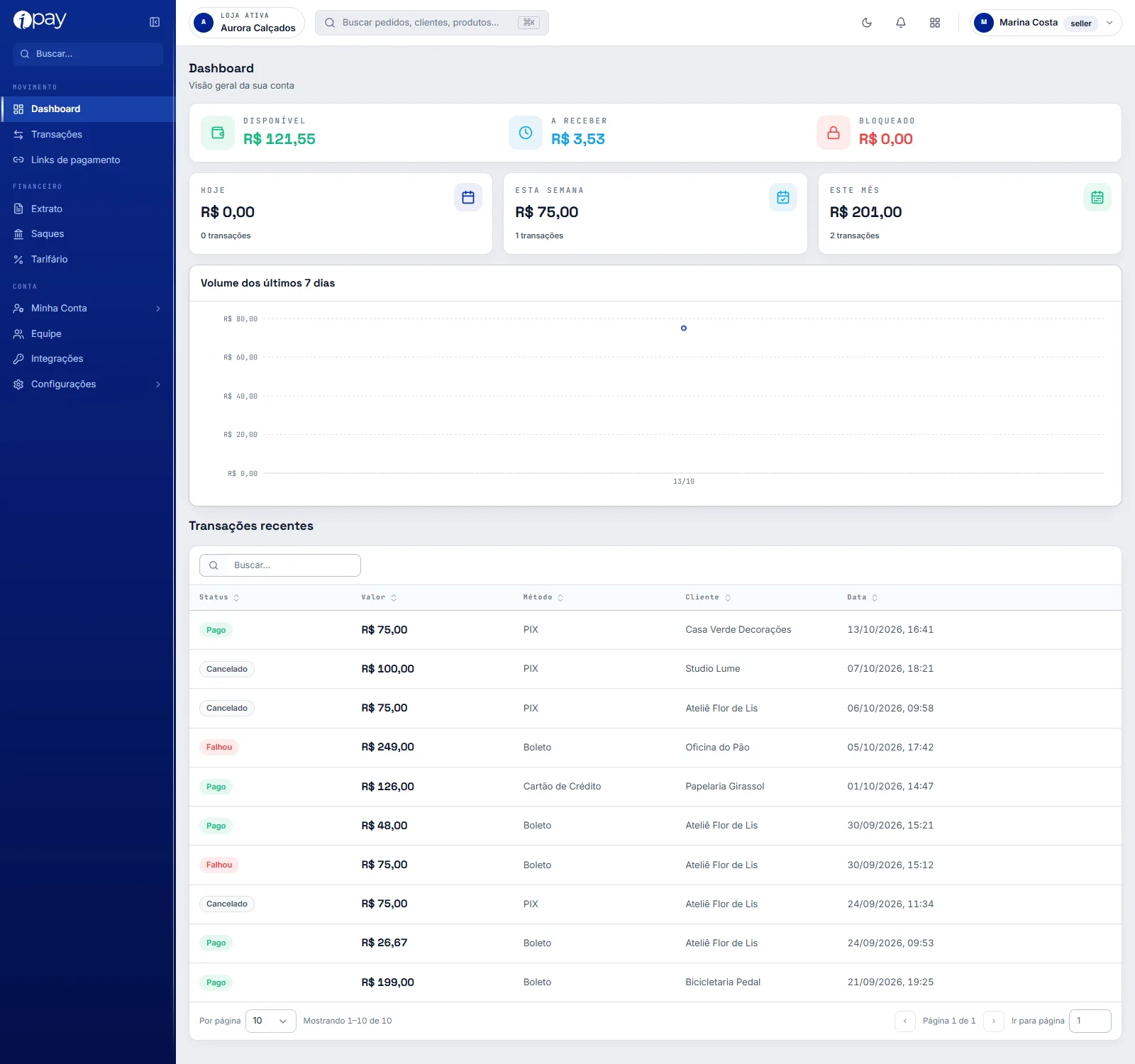Click the calendar icon in Este Mês card
Image resolution: width=1135 pixels, height=1064 pixels.
click(1097, 197)
